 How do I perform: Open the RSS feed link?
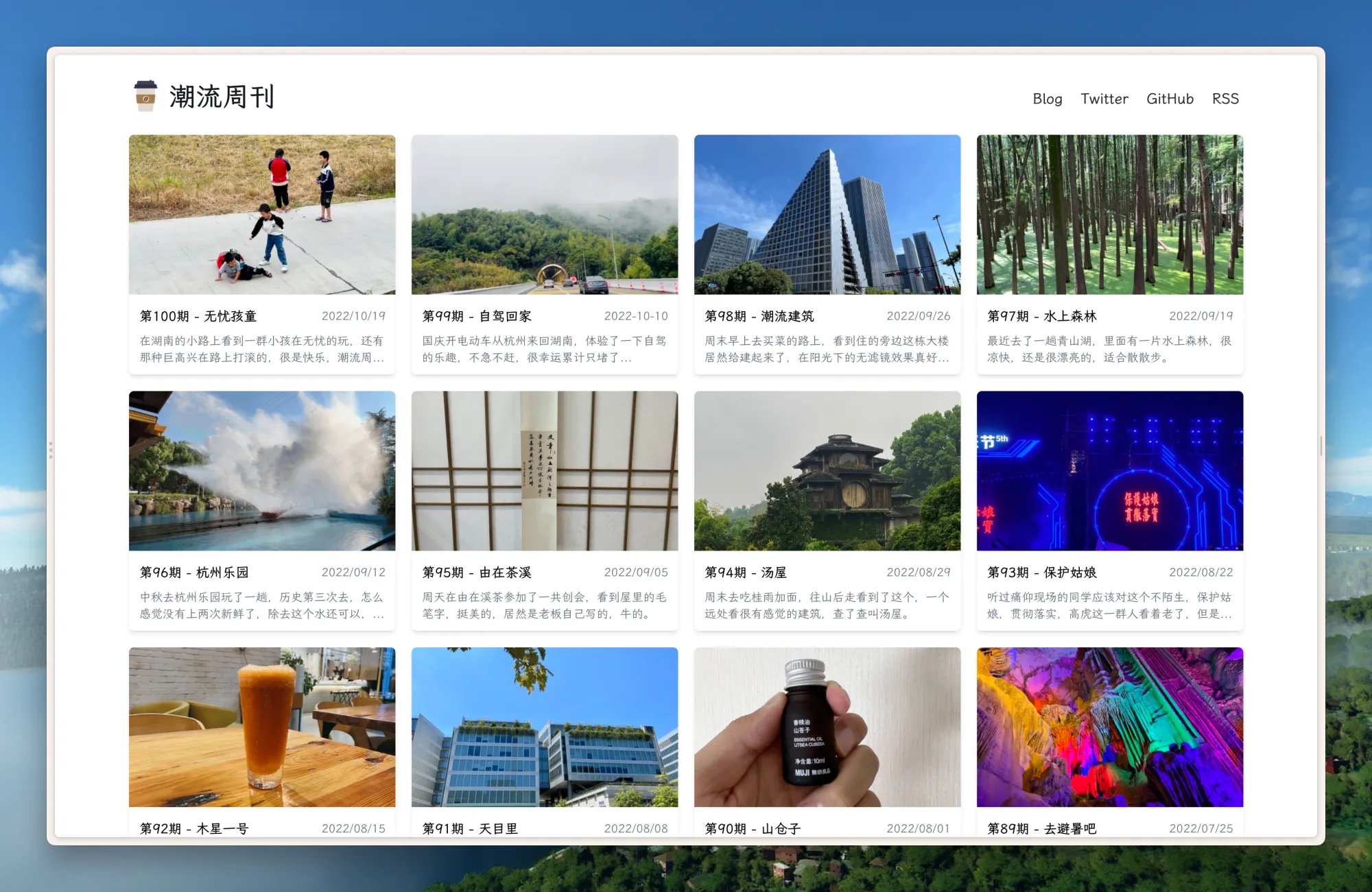pyautogui.click(x=1225, y=99)
